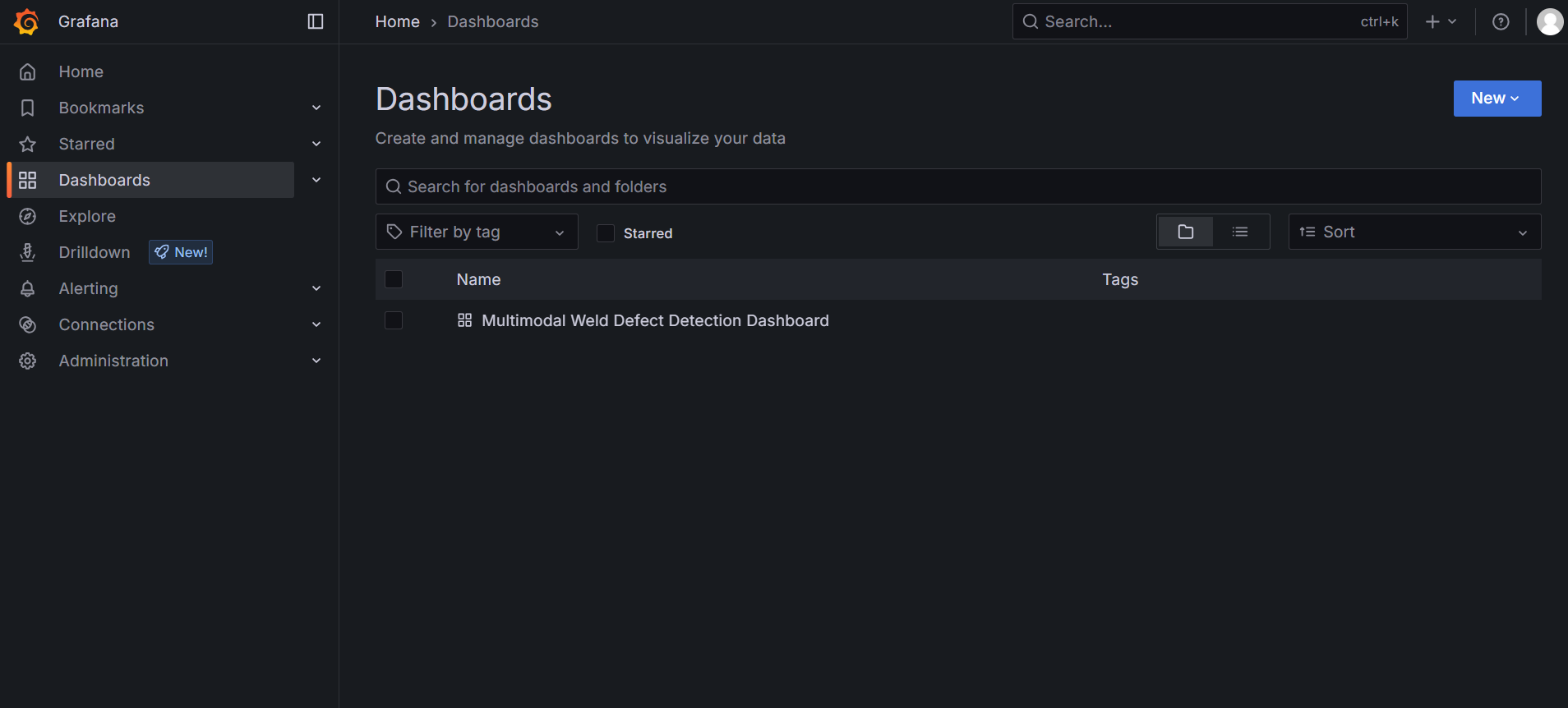Open the Sort options dropdown
Screen dimensions: 1568x708
[1414, 232]
